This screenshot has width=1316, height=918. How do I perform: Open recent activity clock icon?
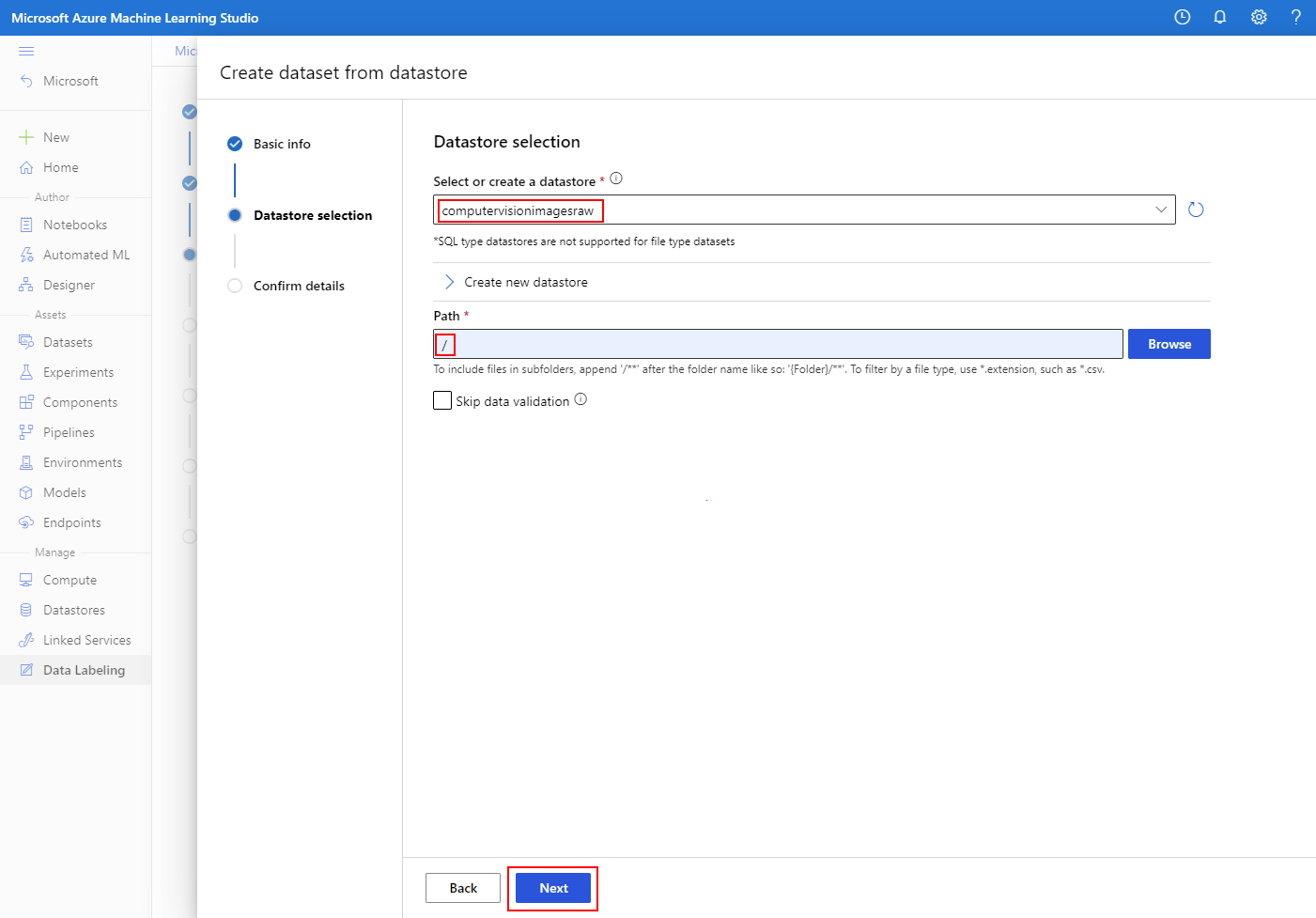tap(1183, 17)
